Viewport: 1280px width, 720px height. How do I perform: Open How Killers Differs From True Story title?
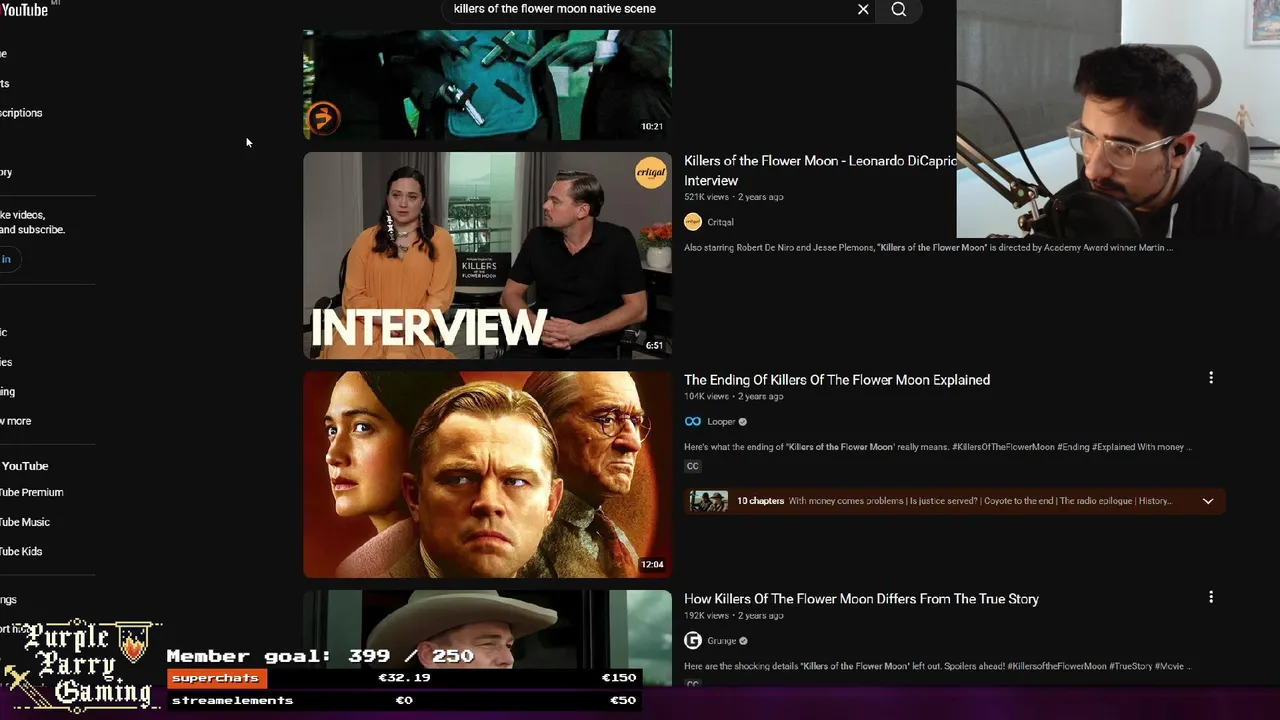(861, 599)
